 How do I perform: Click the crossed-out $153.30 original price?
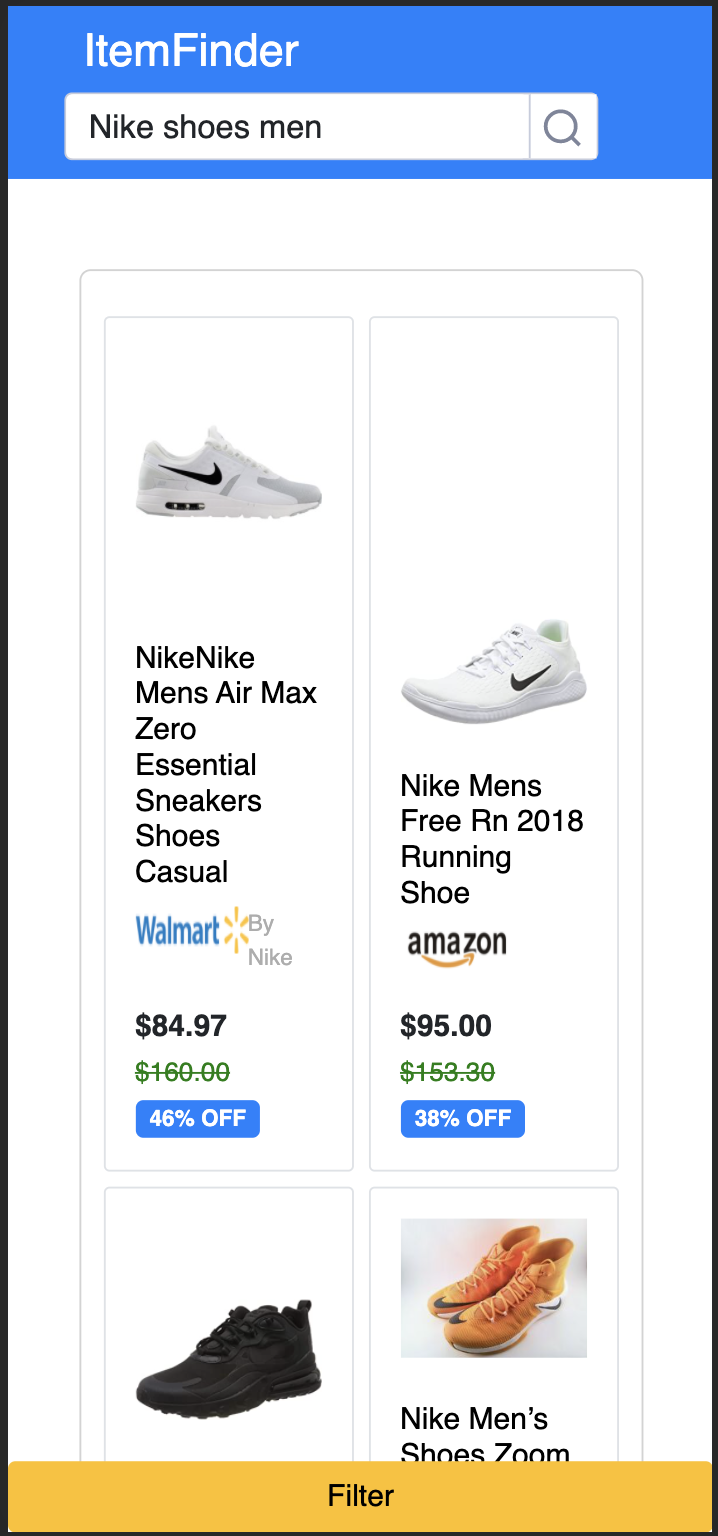(x=446, y=1071)
